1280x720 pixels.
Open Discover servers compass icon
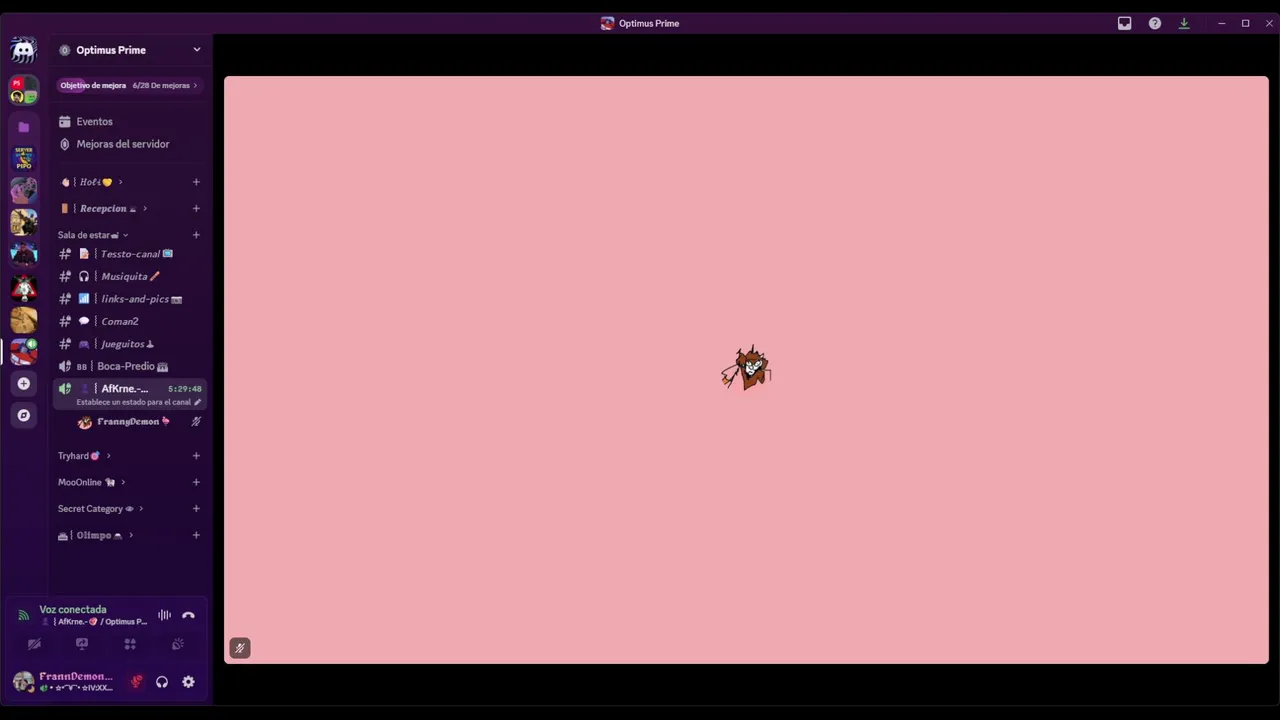point(23,415)
